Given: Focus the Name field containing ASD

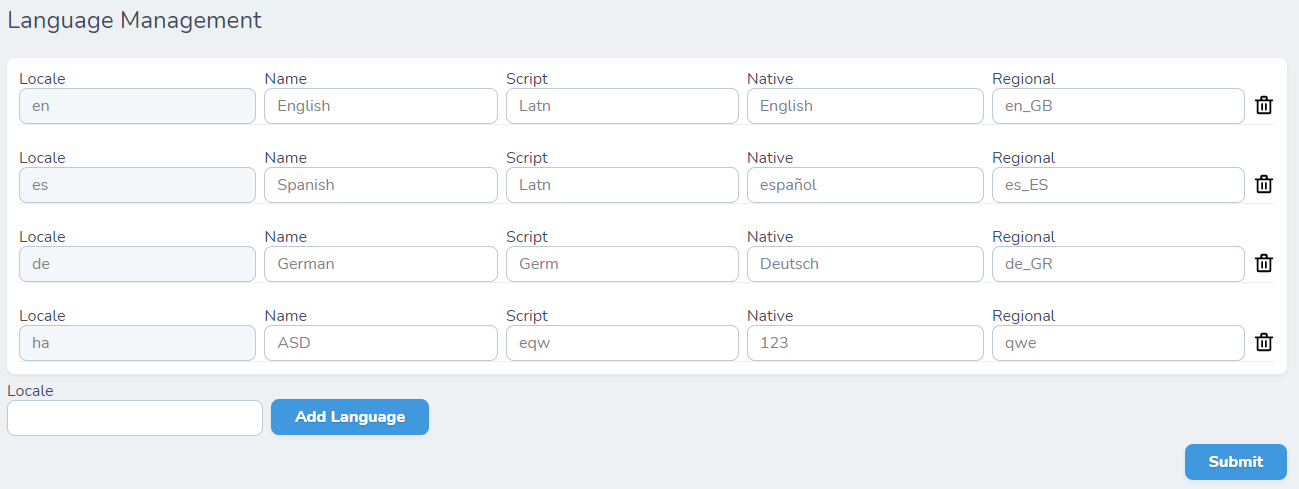Looking at the screenshot, I should point(380,343).
